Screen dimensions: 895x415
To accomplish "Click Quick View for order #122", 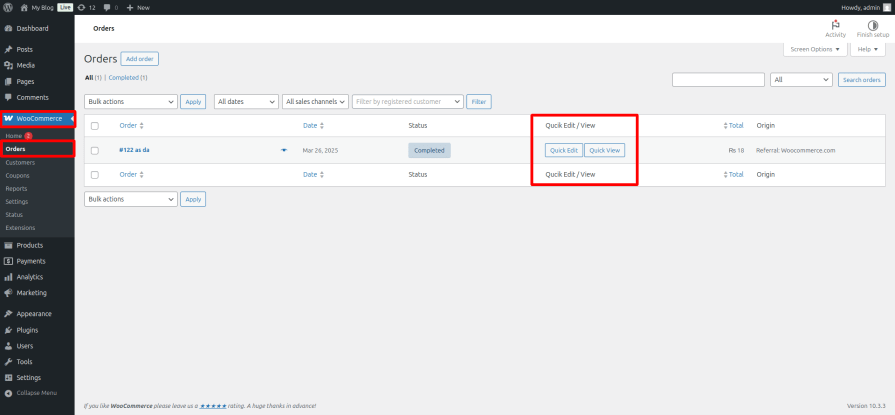I will coord(604,150).
